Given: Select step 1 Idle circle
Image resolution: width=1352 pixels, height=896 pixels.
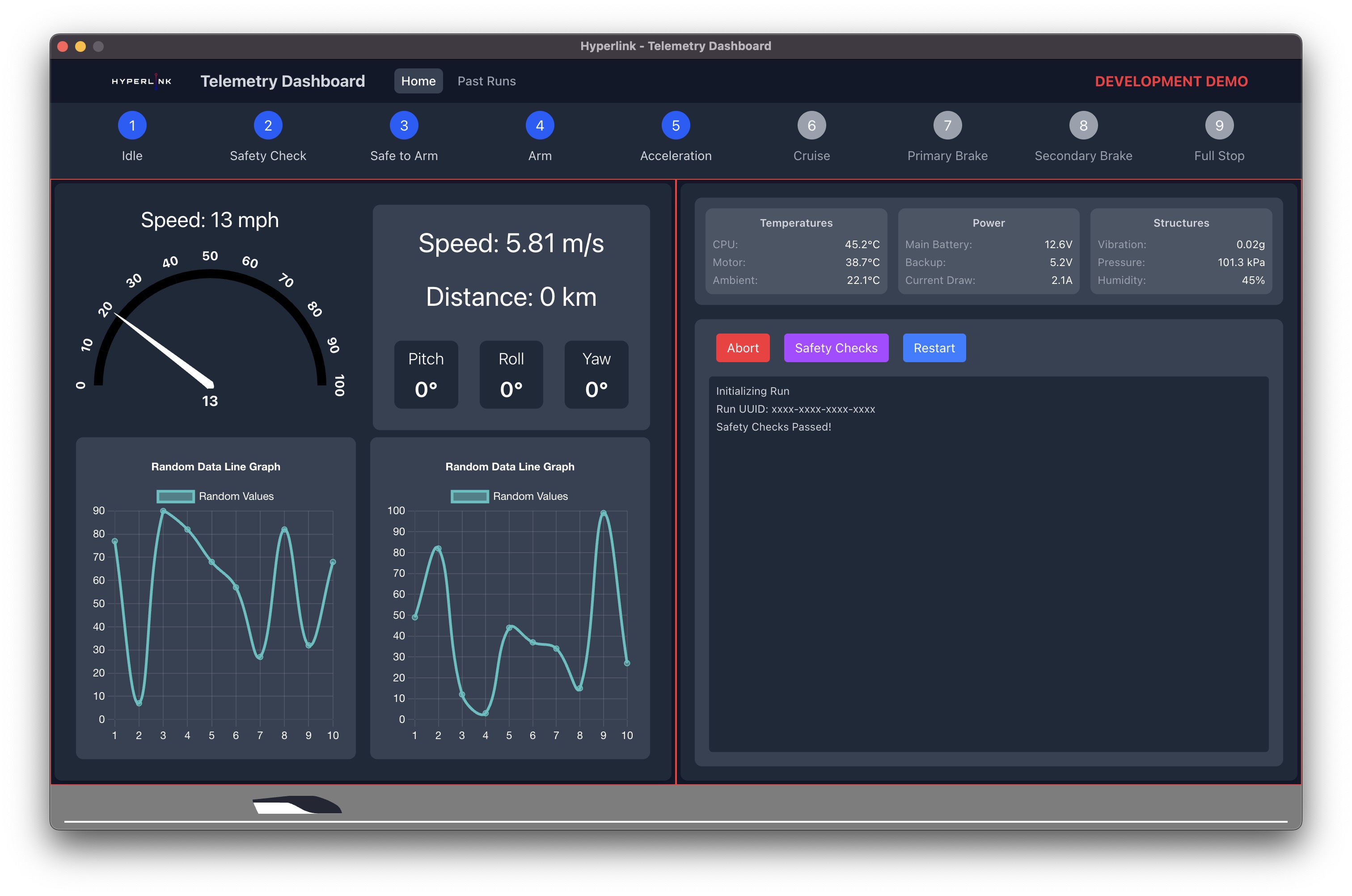Looking at the screenshot, I should [132, 125].
